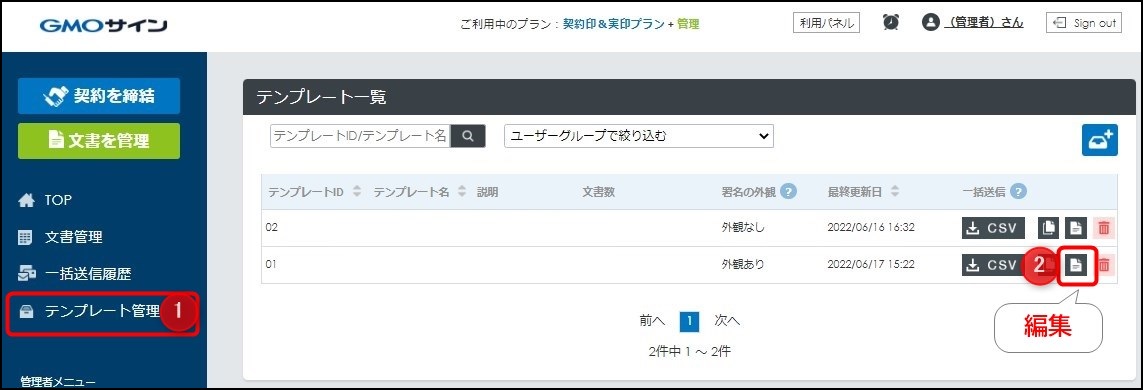Click help icon beside 一括送信

(x=1018, y=192)
